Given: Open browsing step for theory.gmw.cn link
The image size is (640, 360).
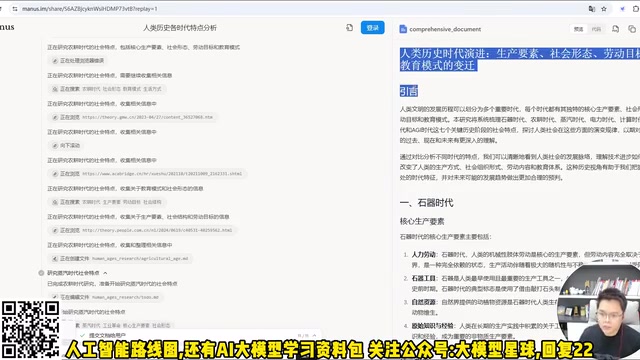Looking at the screenshot, I should tap(133, 117).
